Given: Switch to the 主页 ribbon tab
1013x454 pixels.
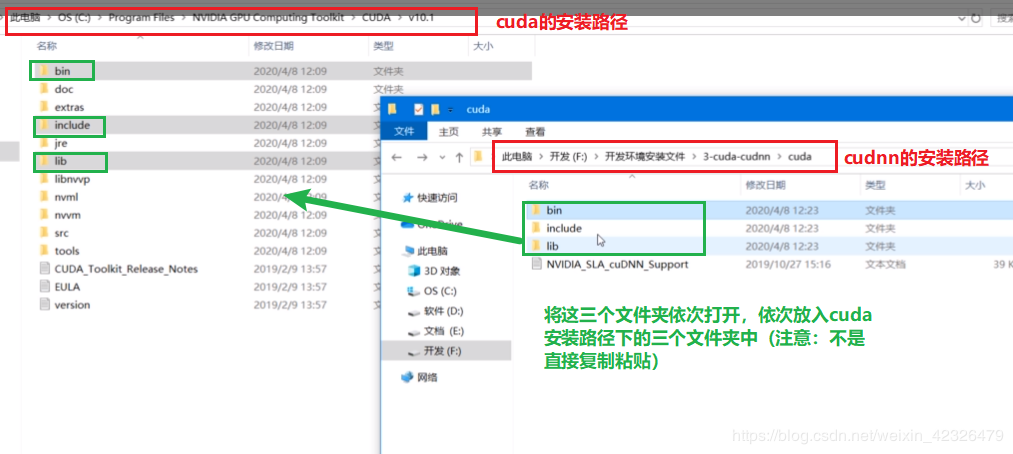Looking at the screenshot, I should [x=449, y=131].
